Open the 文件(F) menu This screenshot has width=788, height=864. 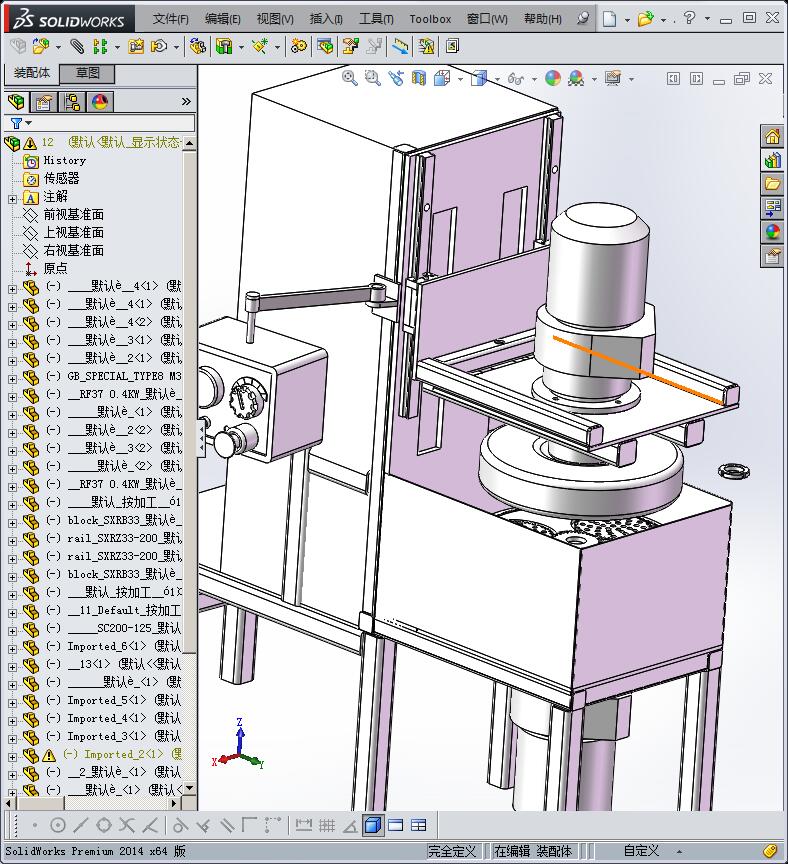pos(170,19)
